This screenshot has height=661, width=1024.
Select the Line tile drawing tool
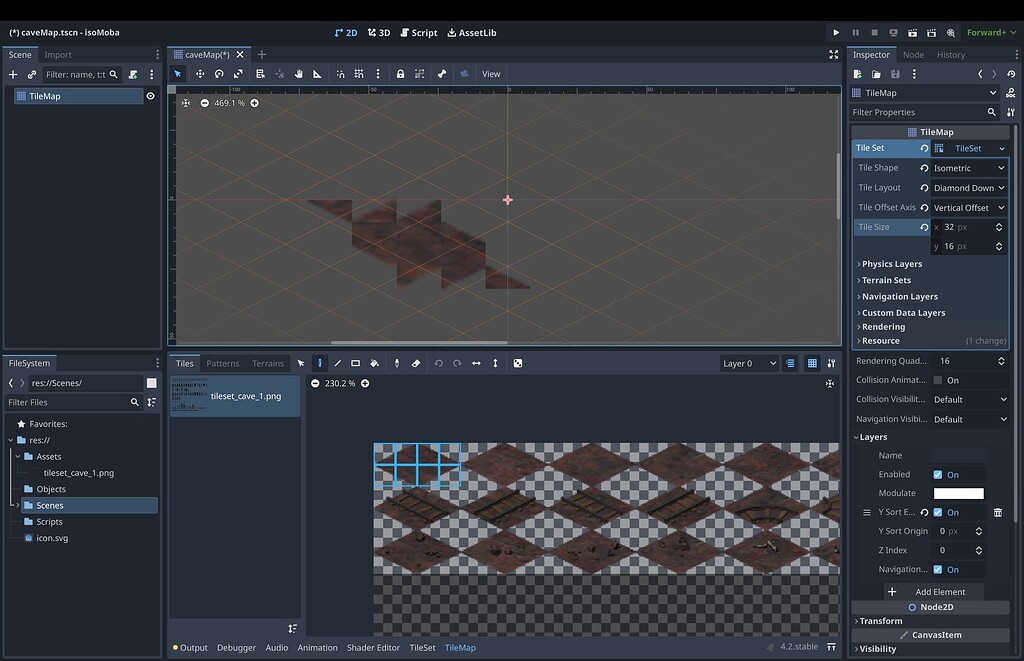pos(338,363)
